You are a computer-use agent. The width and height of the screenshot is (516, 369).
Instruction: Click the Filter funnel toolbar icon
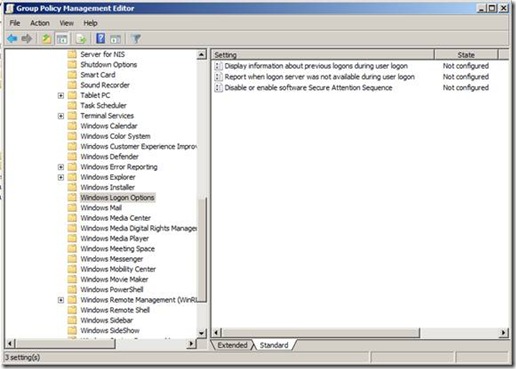(x=136, y=39)
